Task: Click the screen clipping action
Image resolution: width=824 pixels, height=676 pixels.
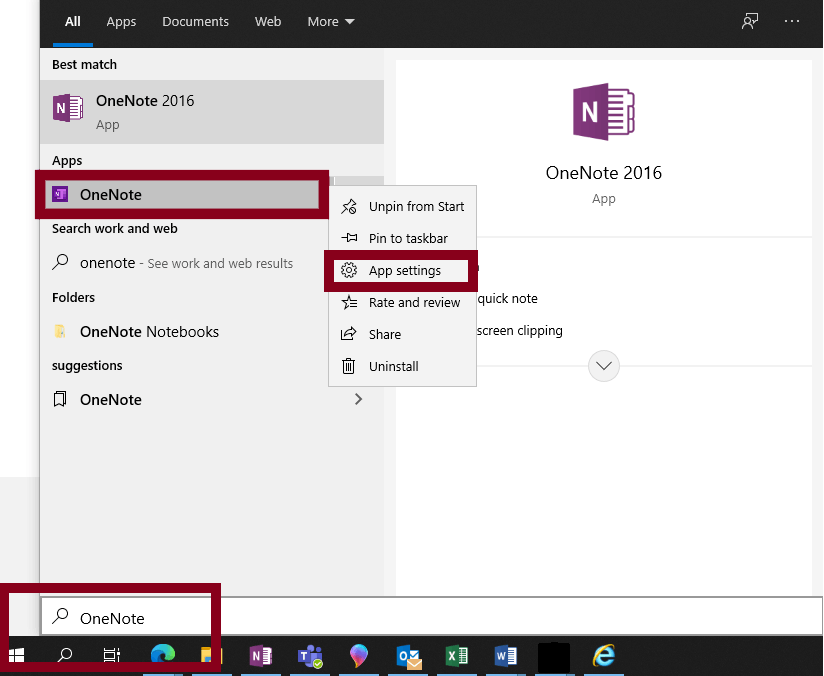Action: [519, 331]
